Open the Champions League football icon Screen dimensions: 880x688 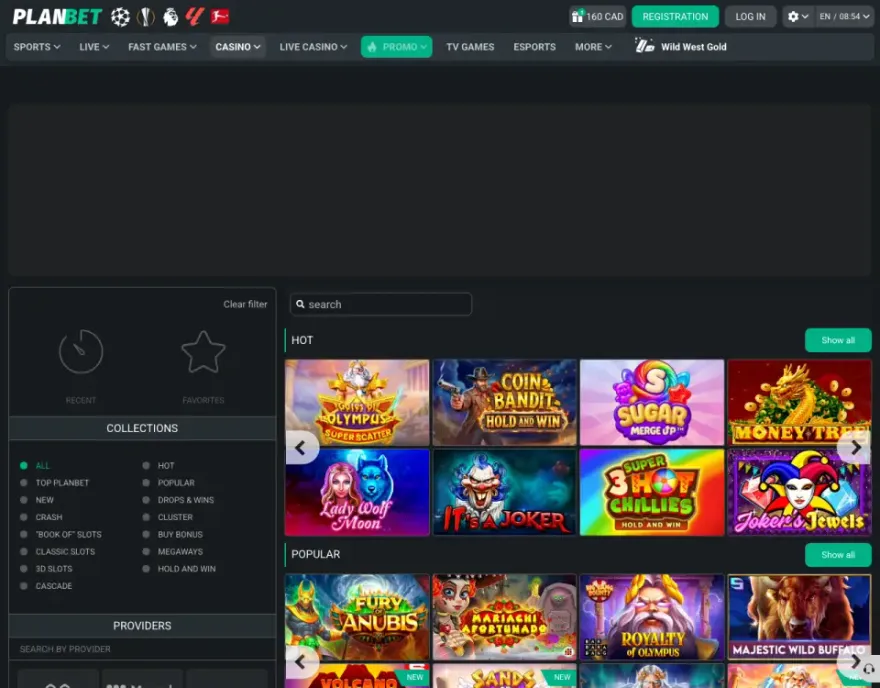tap(120, 17)
